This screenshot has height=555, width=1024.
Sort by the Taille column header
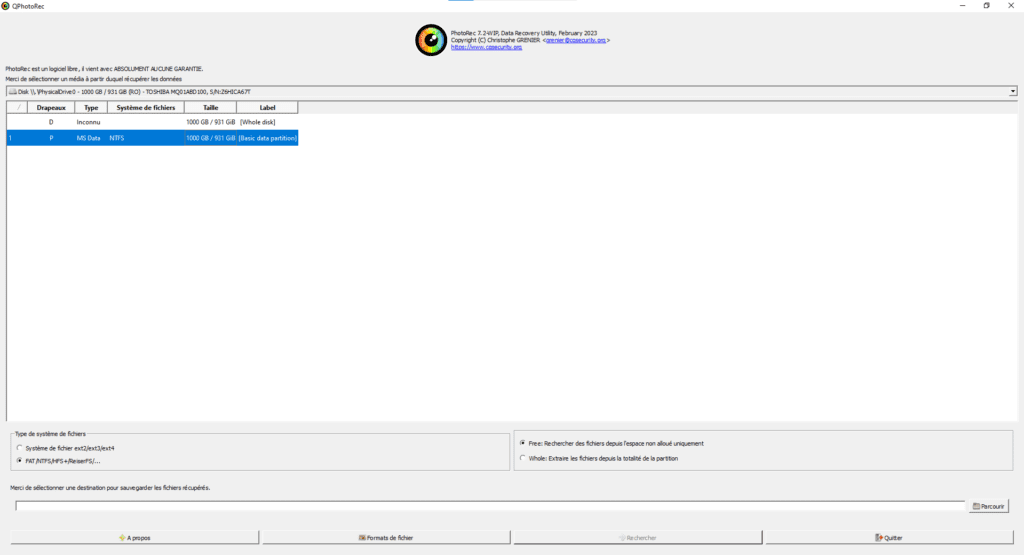[x=210, y=108]
